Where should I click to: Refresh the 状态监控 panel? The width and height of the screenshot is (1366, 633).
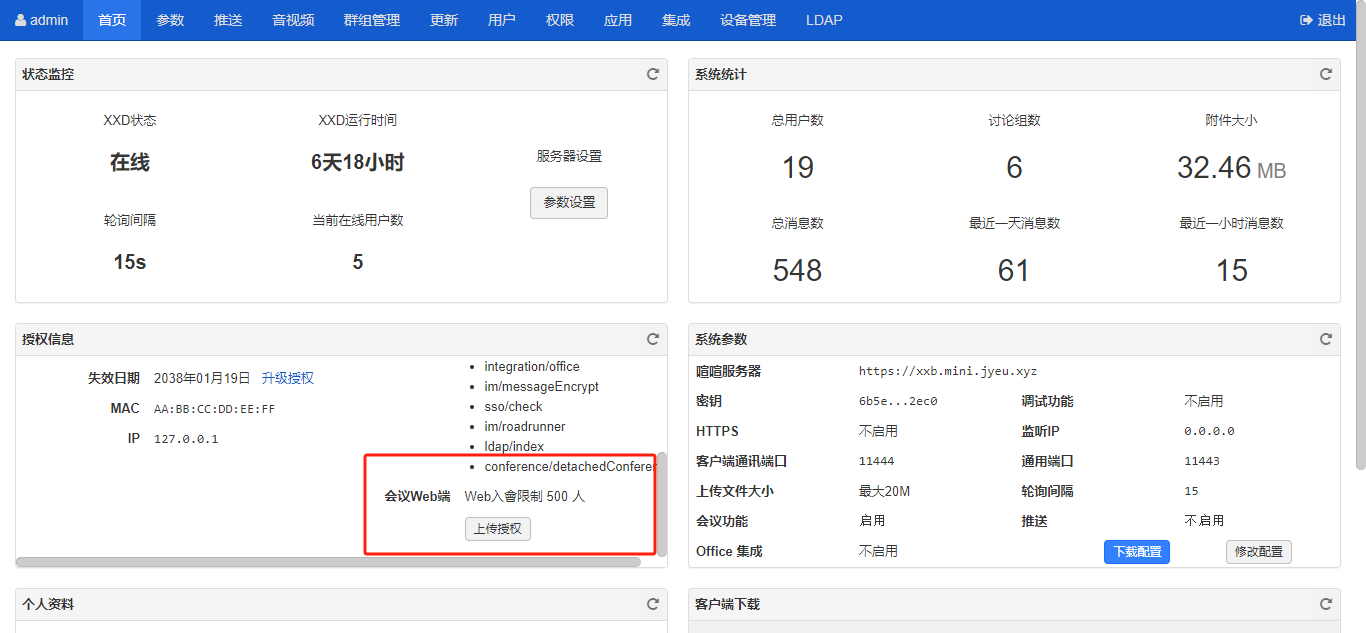(x=652, y=74)
